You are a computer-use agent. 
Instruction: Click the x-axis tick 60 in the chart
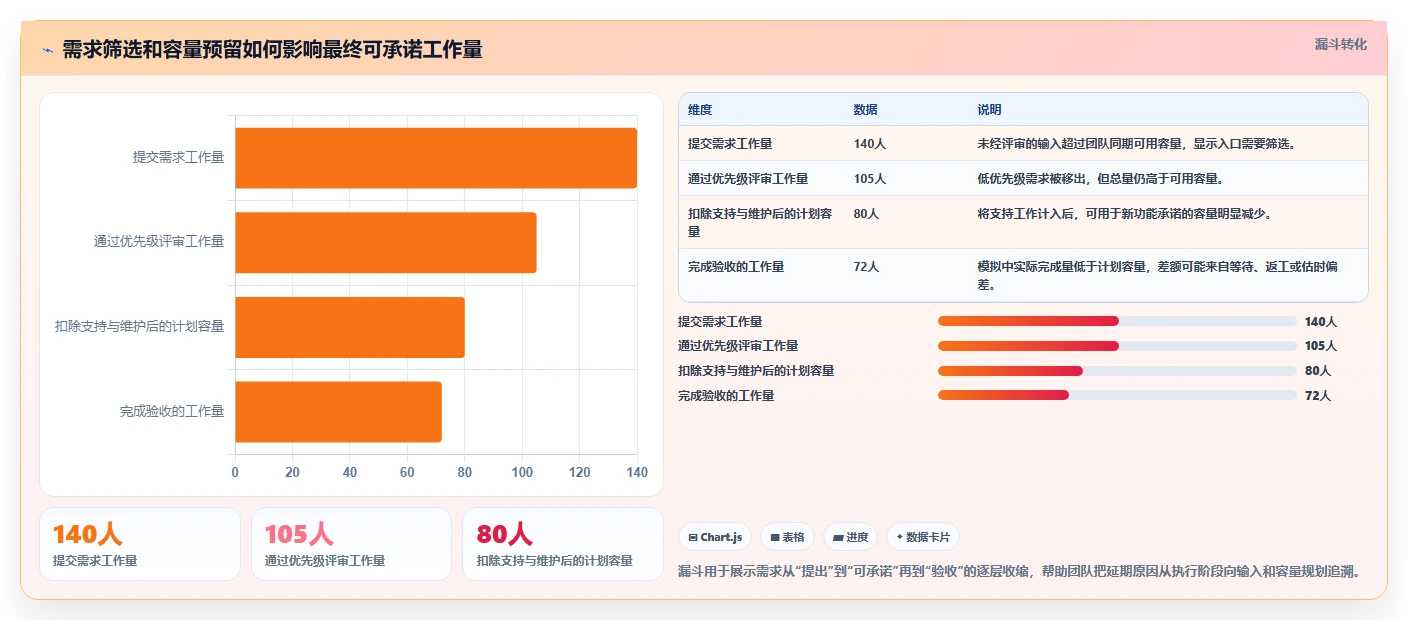407,472
